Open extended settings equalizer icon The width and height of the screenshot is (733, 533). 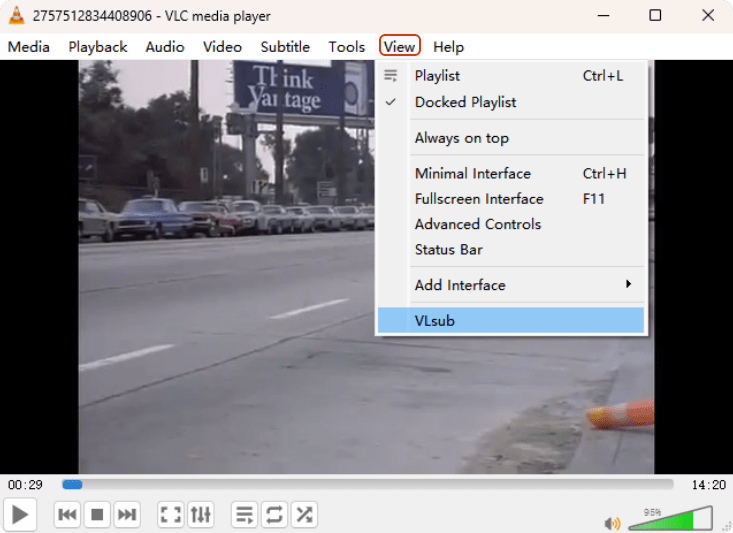click(201, 515)
